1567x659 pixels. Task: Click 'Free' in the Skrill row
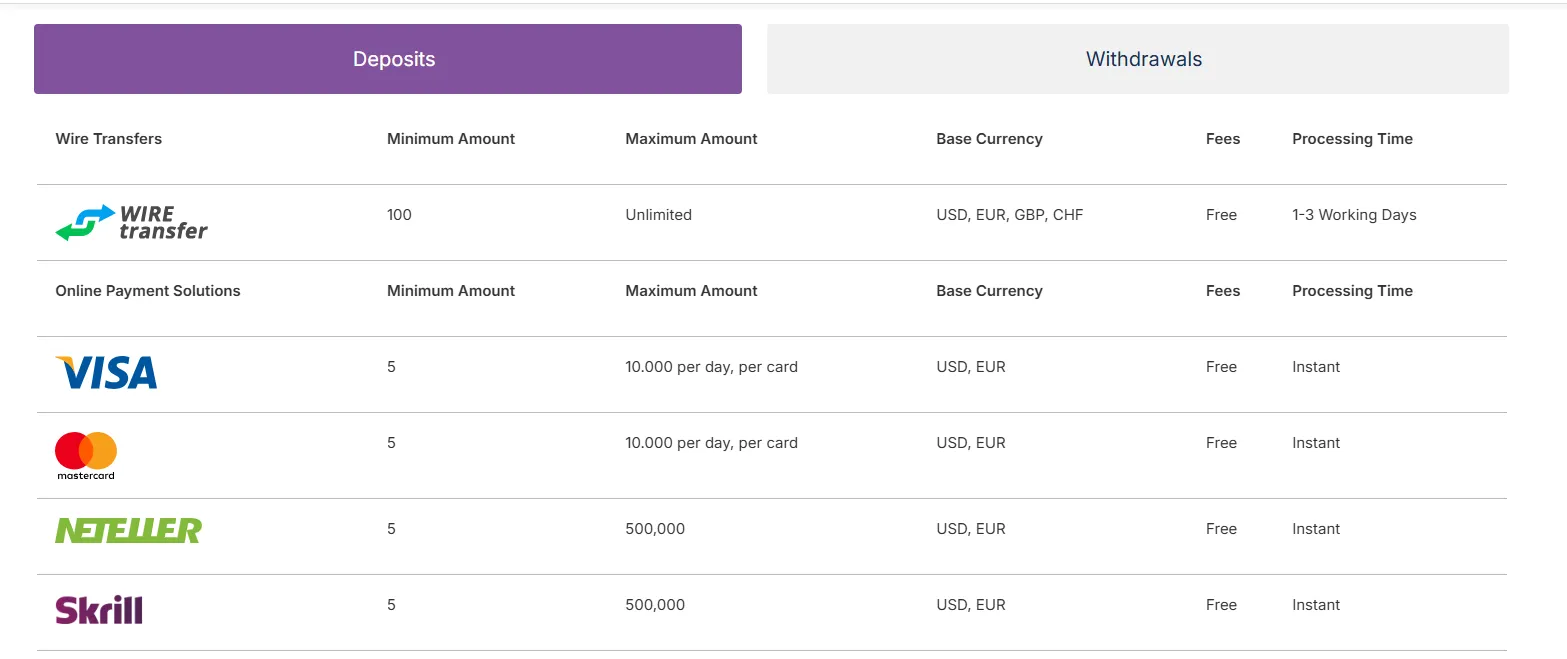(1222, 605)
